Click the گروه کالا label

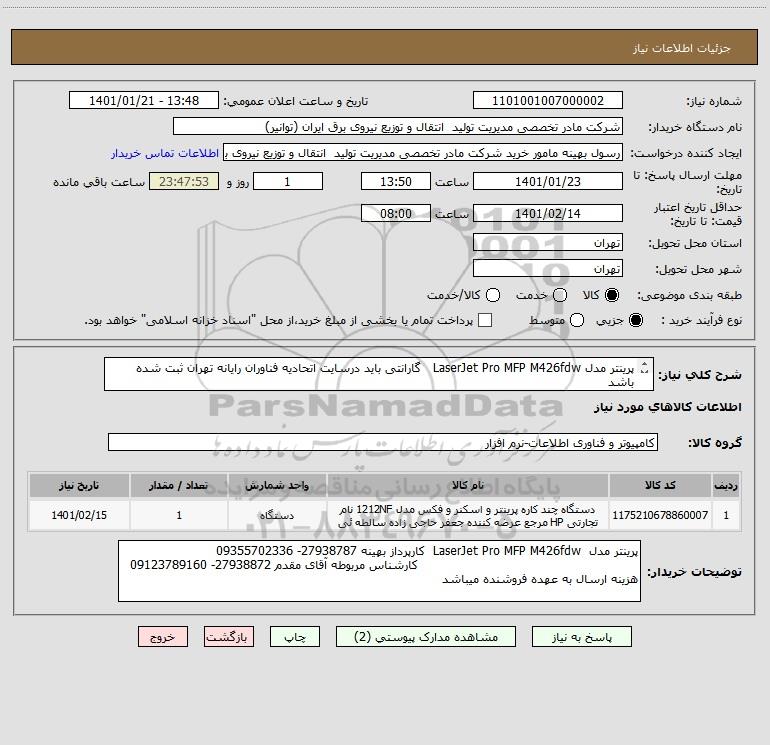[715, 443]
